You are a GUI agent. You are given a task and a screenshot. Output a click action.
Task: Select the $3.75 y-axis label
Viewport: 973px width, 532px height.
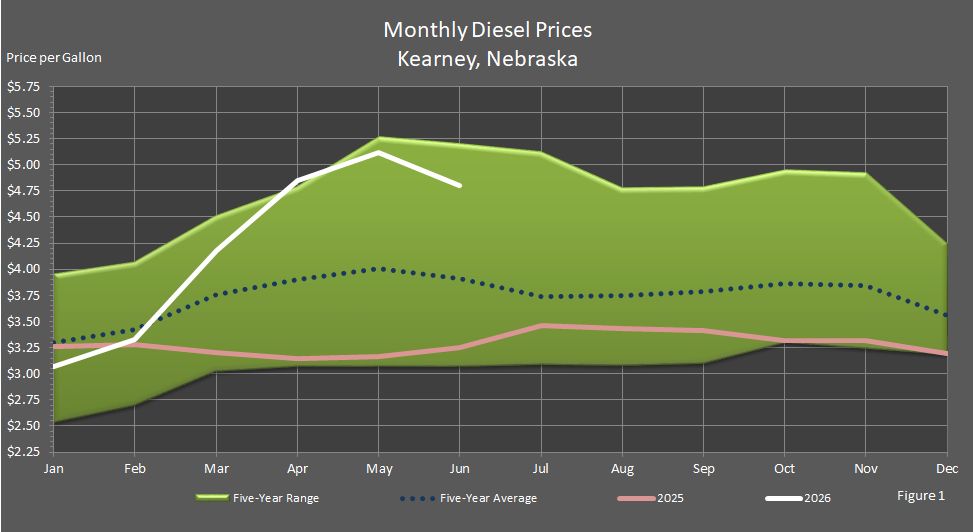click(24, 295)
